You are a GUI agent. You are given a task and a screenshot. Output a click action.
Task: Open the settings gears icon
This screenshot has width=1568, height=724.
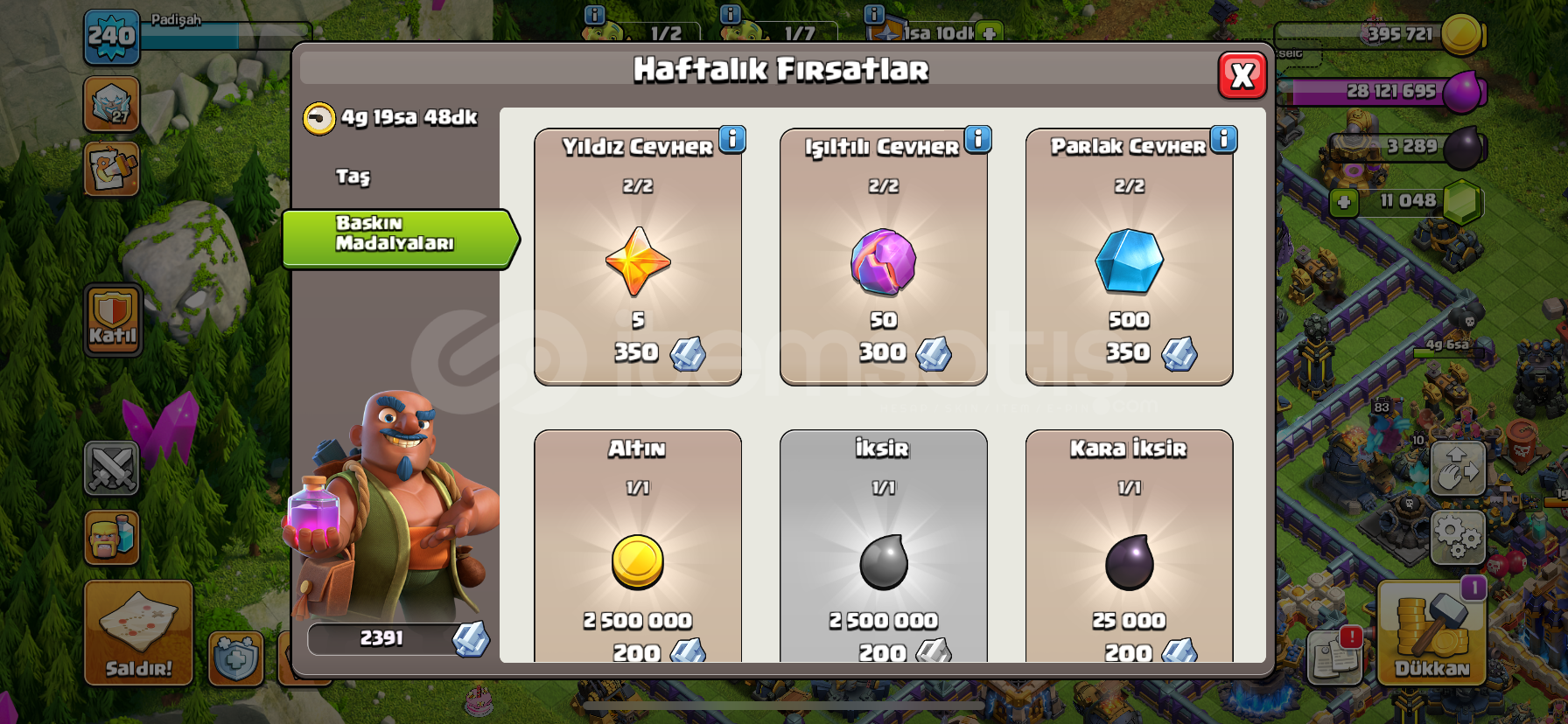point(1458,538)
